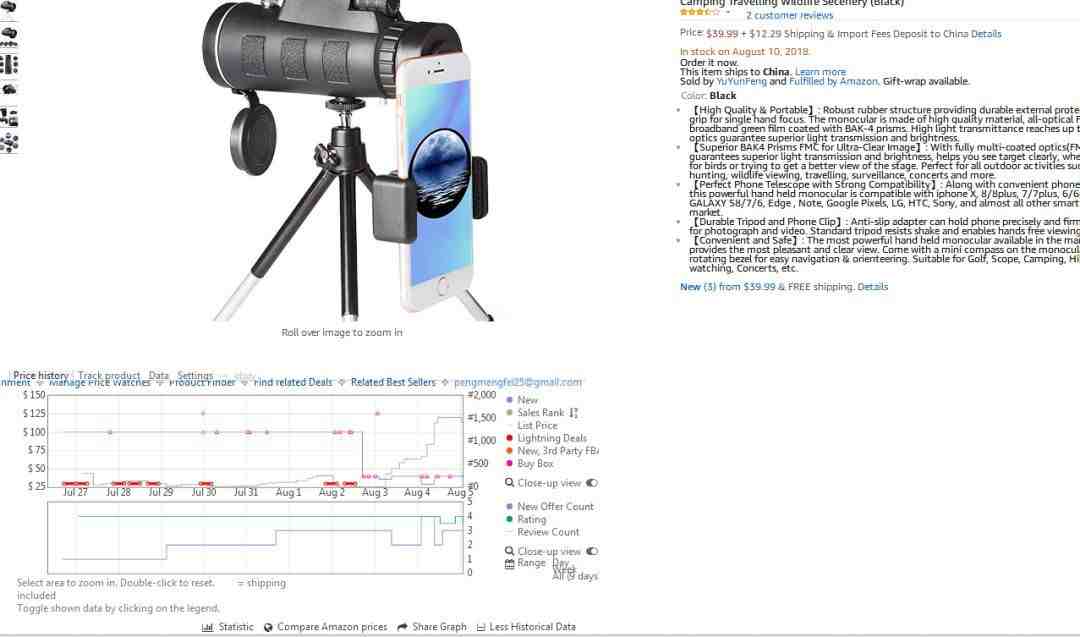Open Manage Price Watches menu

point(99,383)
